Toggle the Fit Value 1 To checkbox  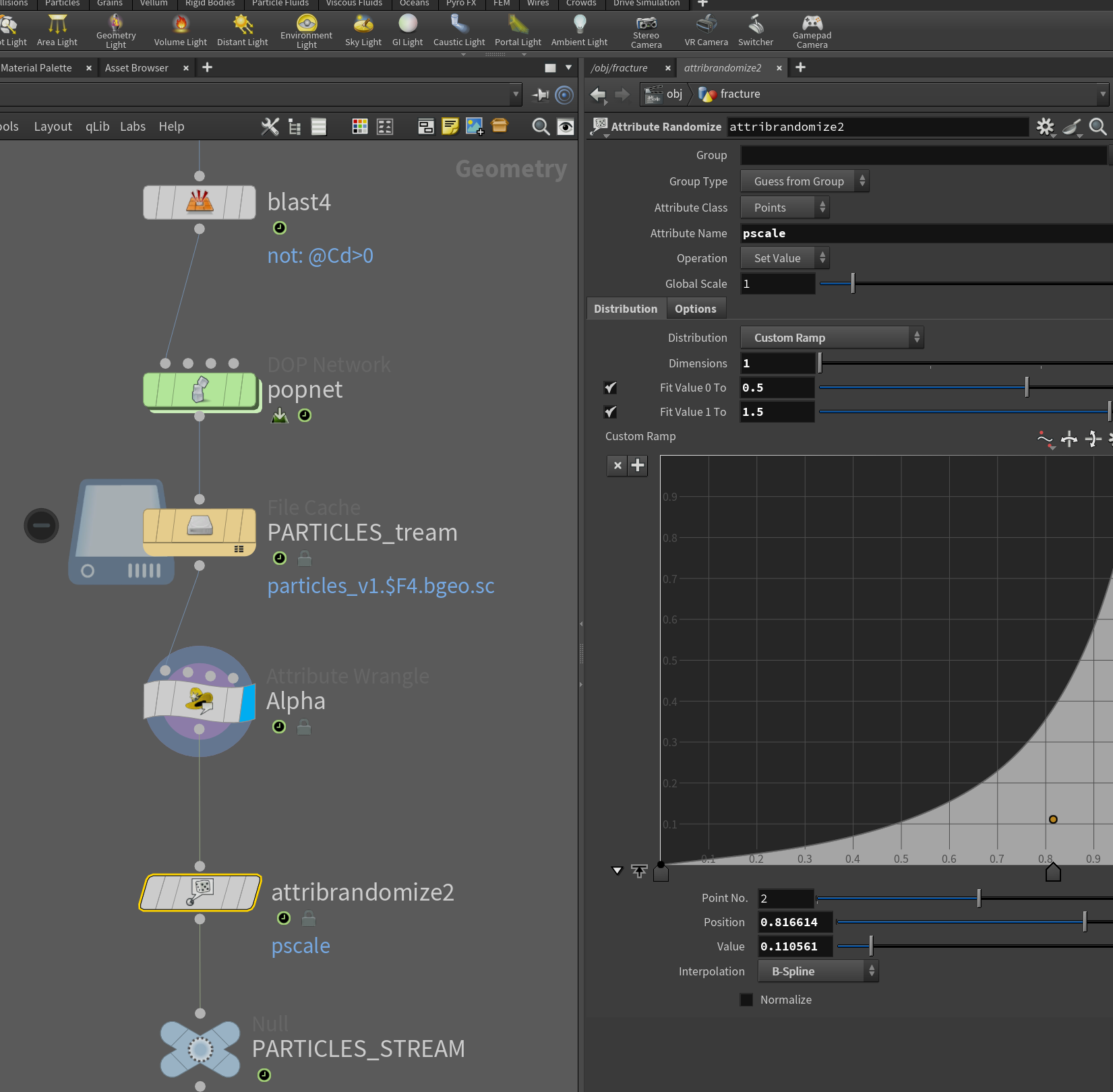610,412
